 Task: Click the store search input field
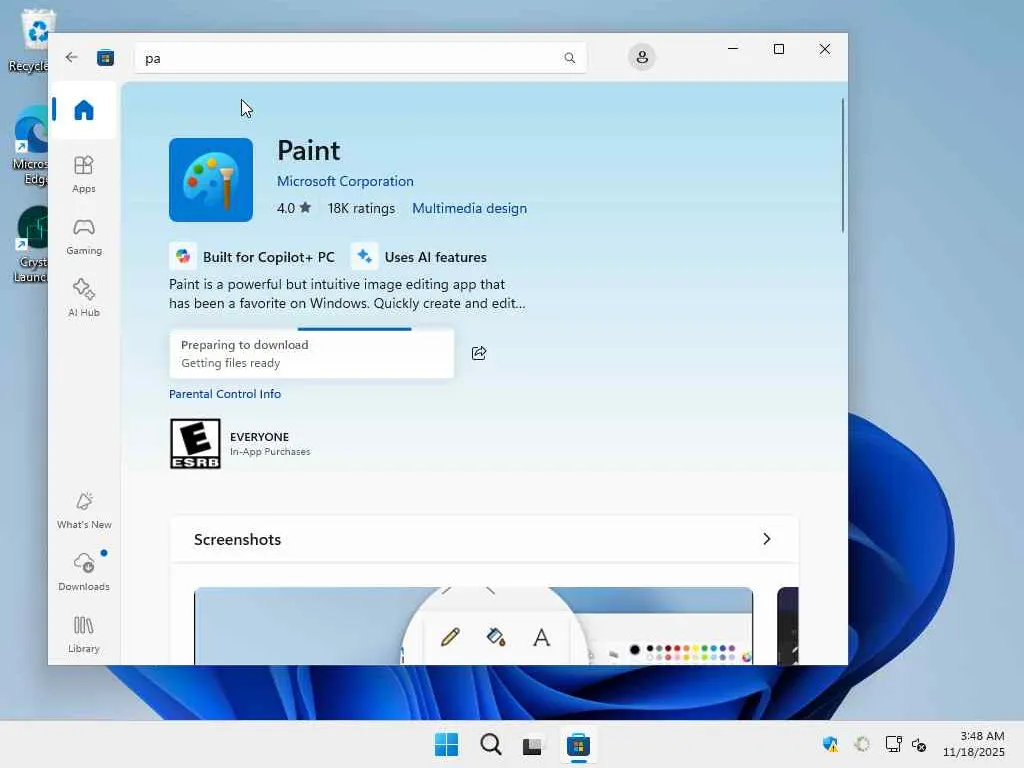pos(360,58)
